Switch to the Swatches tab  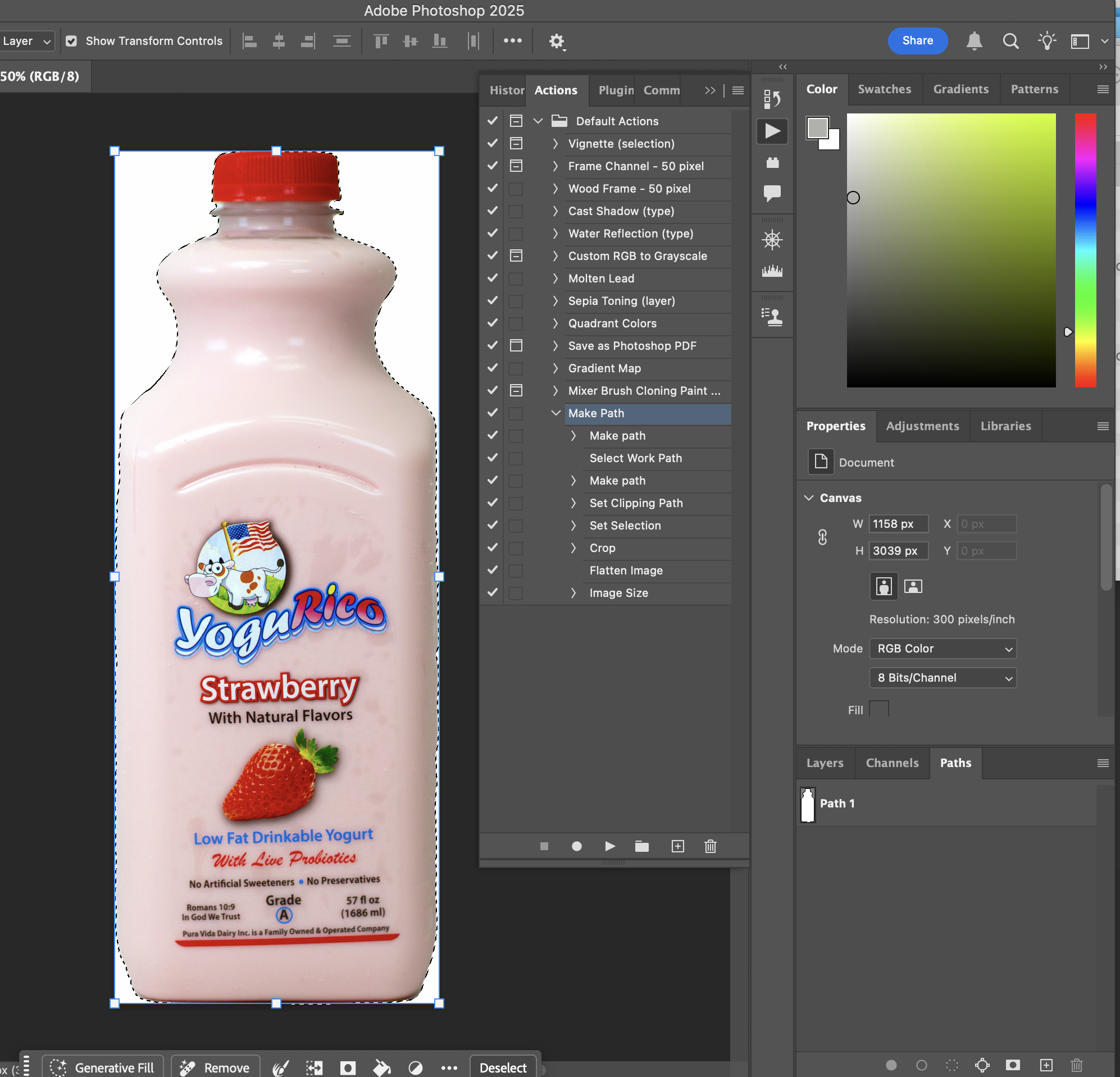coord(884,89)
